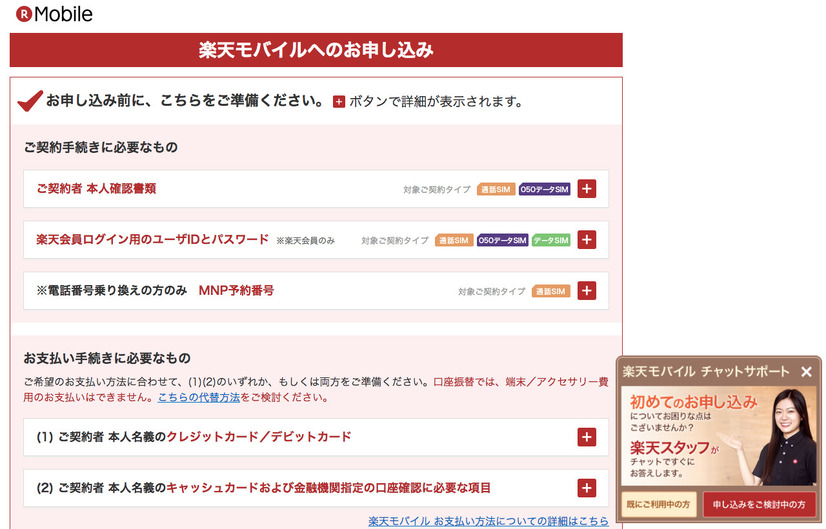Click クレジットカード／デビットカード red text
Image resolution: width=826 pixels, height=529 pixels.
259,437
